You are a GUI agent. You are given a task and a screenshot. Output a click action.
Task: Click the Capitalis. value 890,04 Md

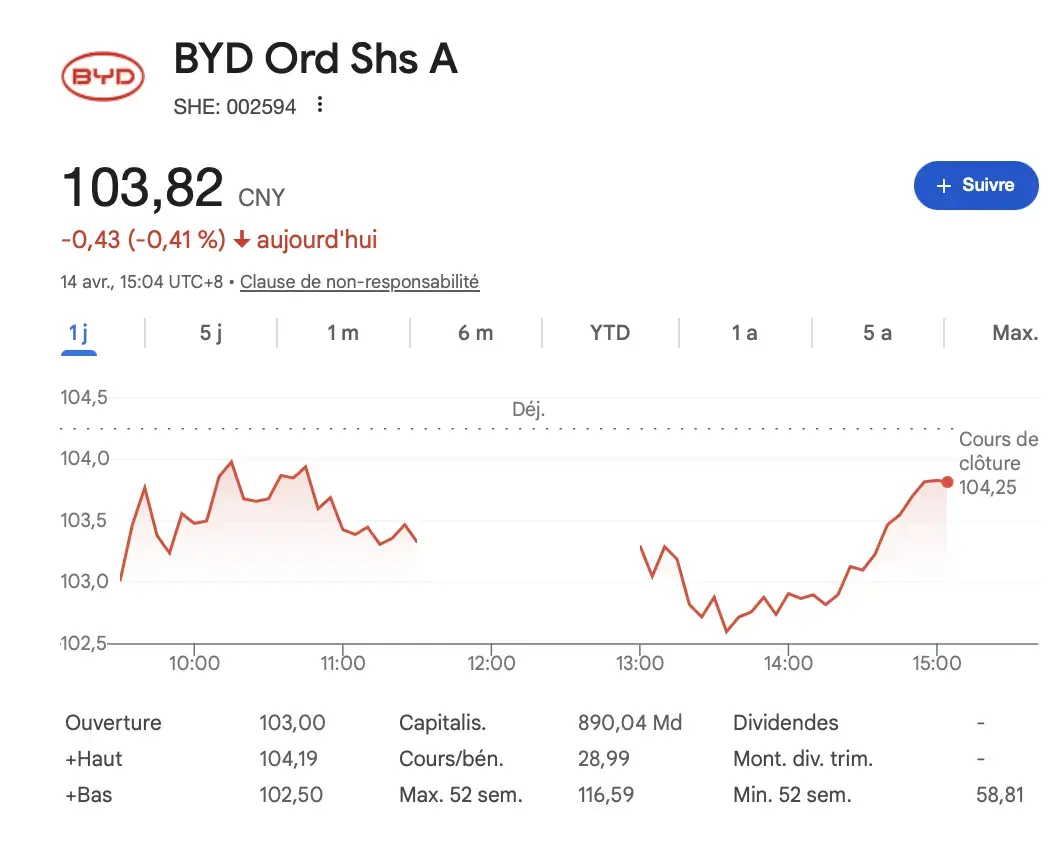click(632, 722)
